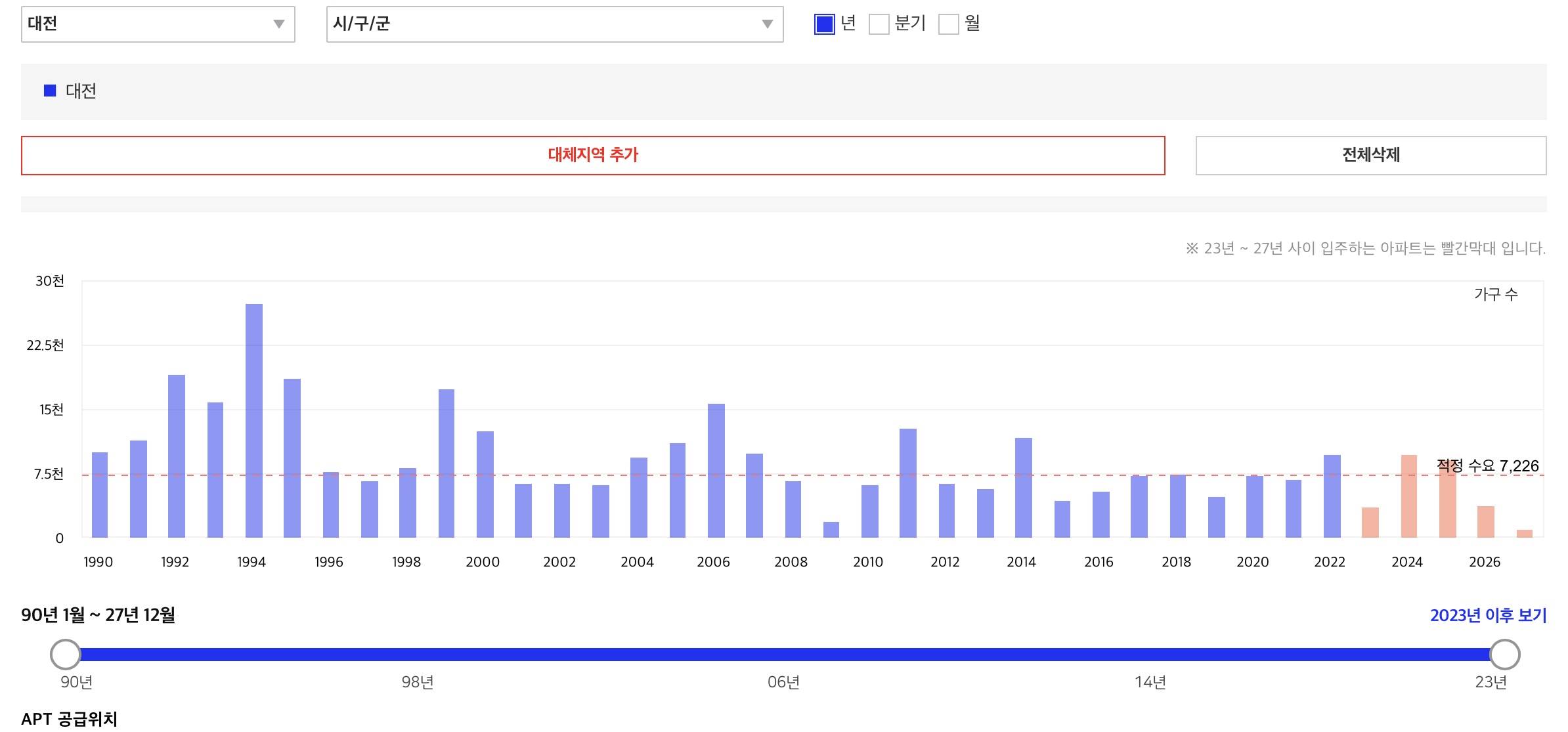Screen dimensions: 1568x732
Task: Click the arrow on the 시/구/군 combo box
Action: pos(766,24)
